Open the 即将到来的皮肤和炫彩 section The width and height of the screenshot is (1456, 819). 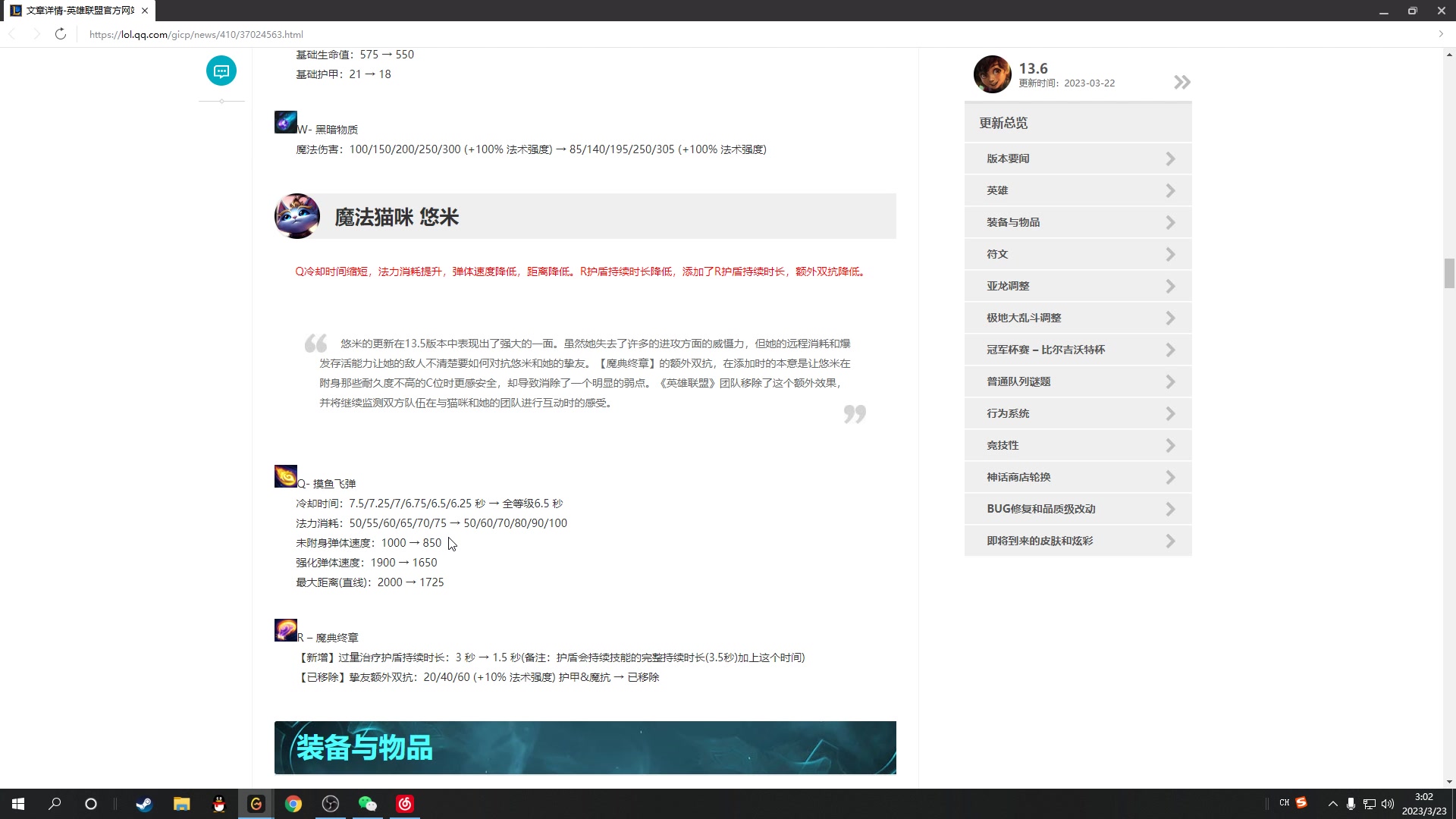point(1078,541)
